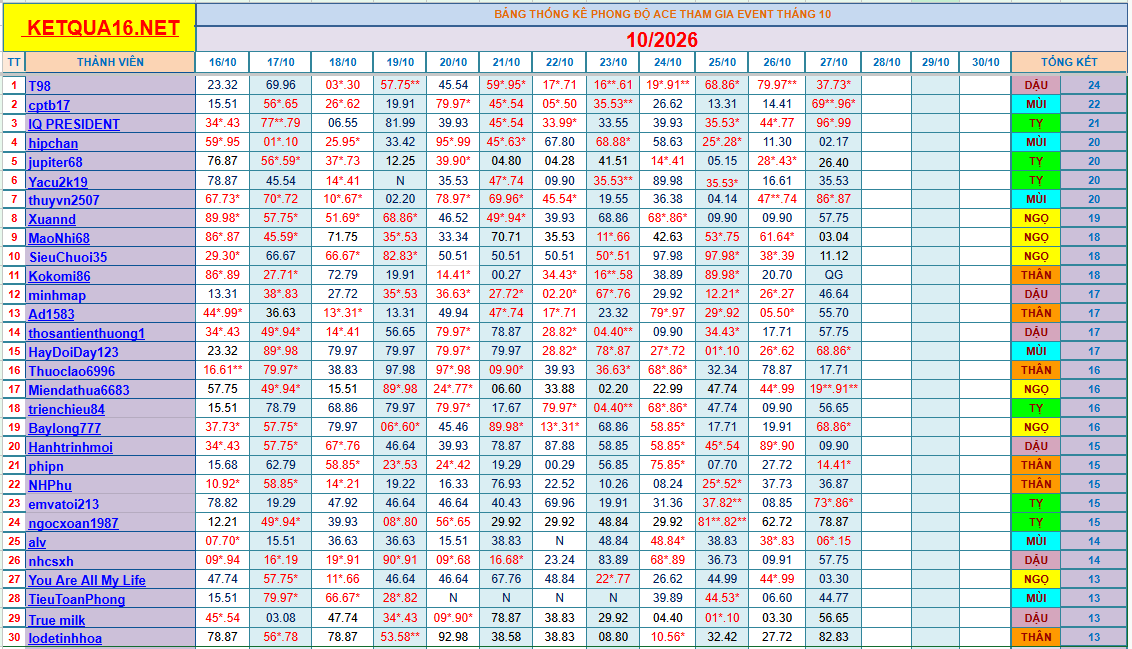The image size is (1132, 649).
Task: Click the 10/2026 month title cell
Action: coord(661,39)
